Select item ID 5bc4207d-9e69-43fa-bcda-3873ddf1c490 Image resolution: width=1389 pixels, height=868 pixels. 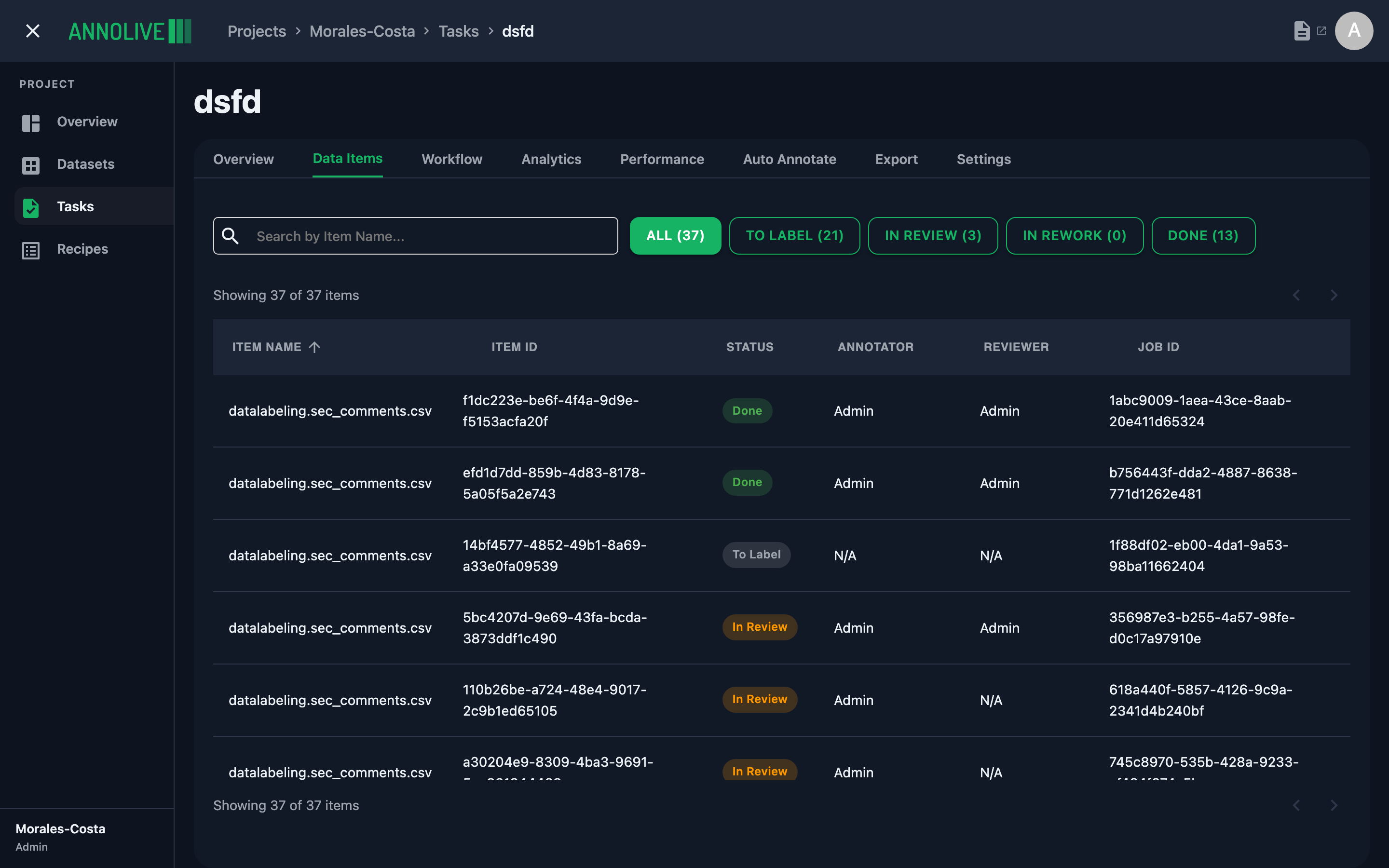tap(555, 628)
